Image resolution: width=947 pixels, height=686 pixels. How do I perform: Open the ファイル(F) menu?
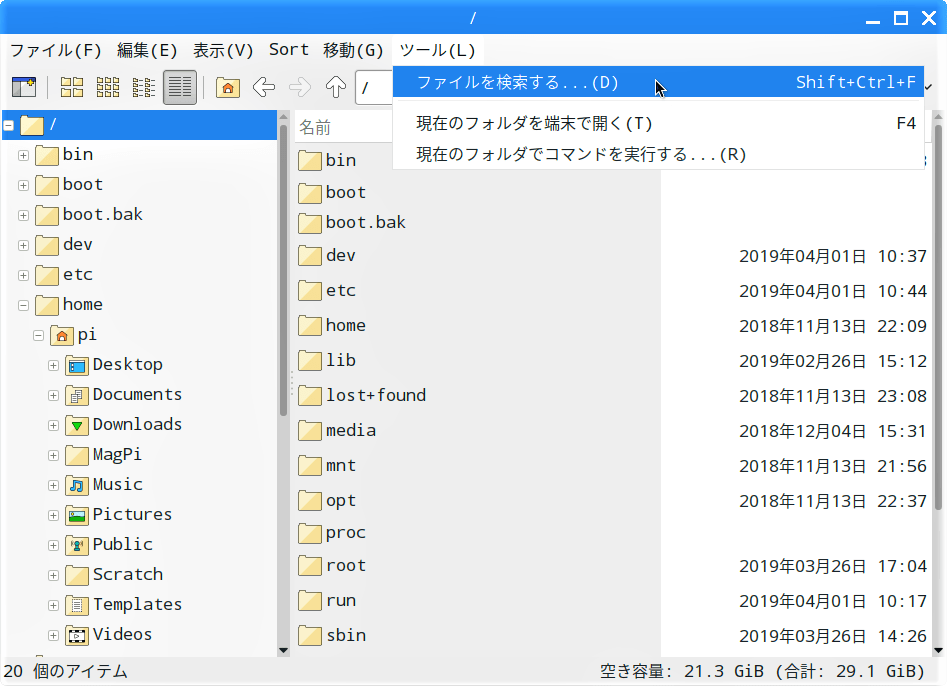(56, 50)
